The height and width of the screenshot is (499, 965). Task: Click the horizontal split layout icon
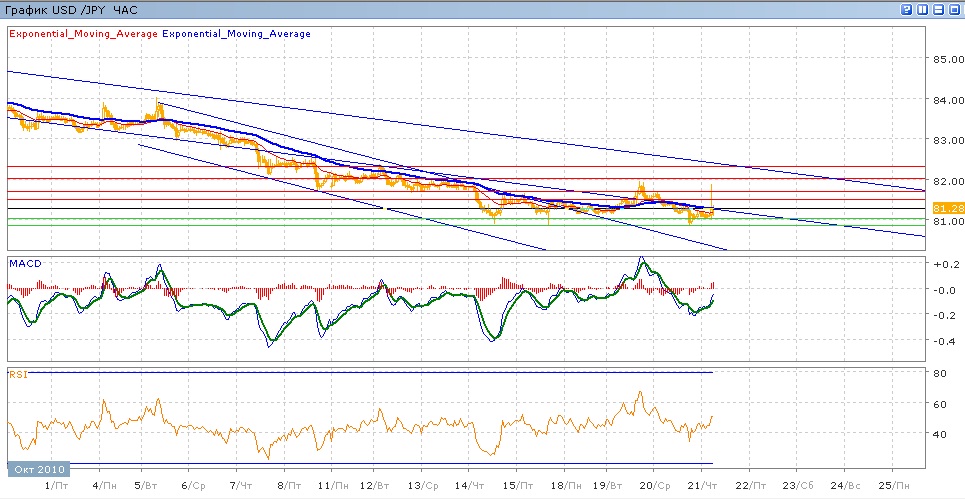pyautogui.click(x=939, y=9)
